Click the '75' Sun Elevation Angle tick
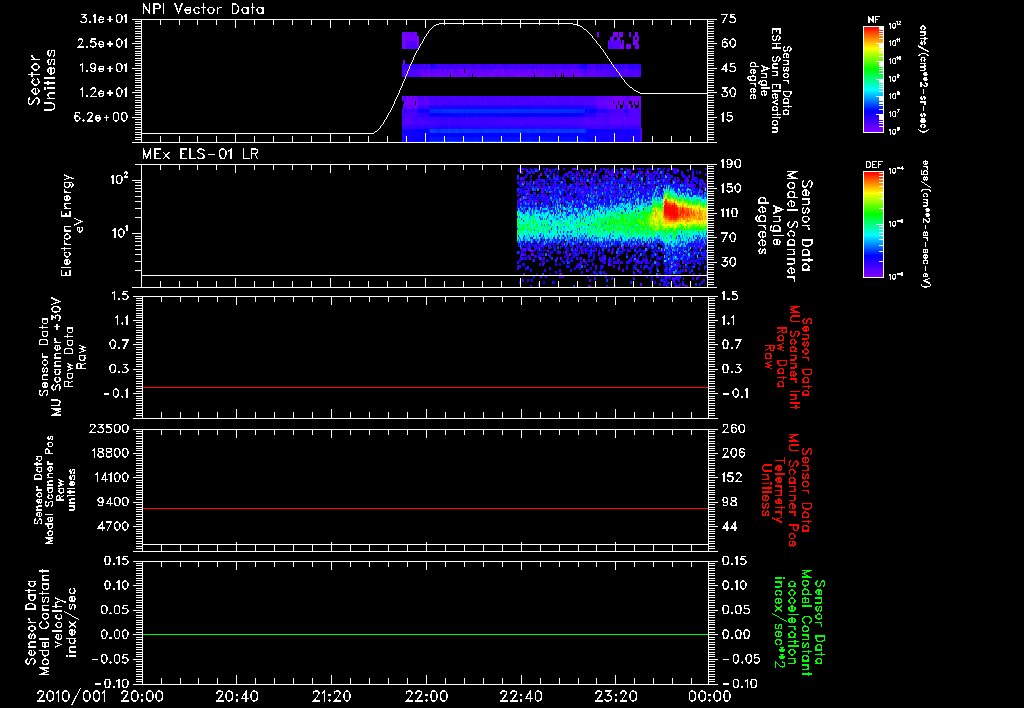This screenshot has width=1024, height=708. pos(729,19)
